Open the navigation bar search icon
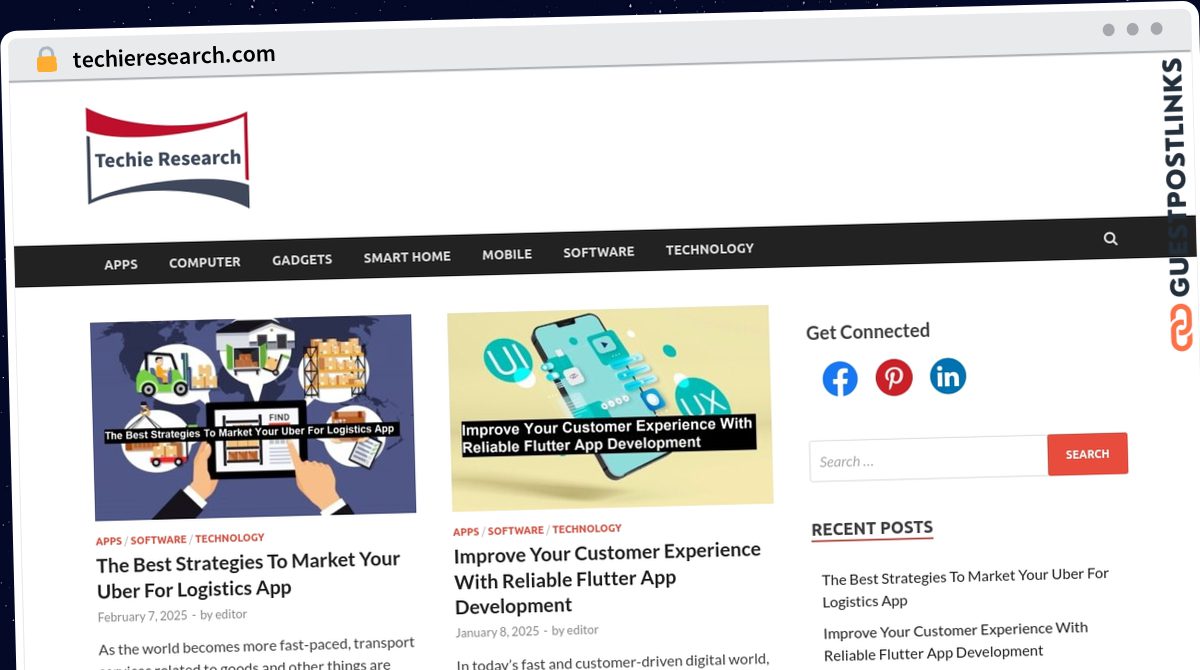Screen dimensions: 1200x670 coord(1110,239)
